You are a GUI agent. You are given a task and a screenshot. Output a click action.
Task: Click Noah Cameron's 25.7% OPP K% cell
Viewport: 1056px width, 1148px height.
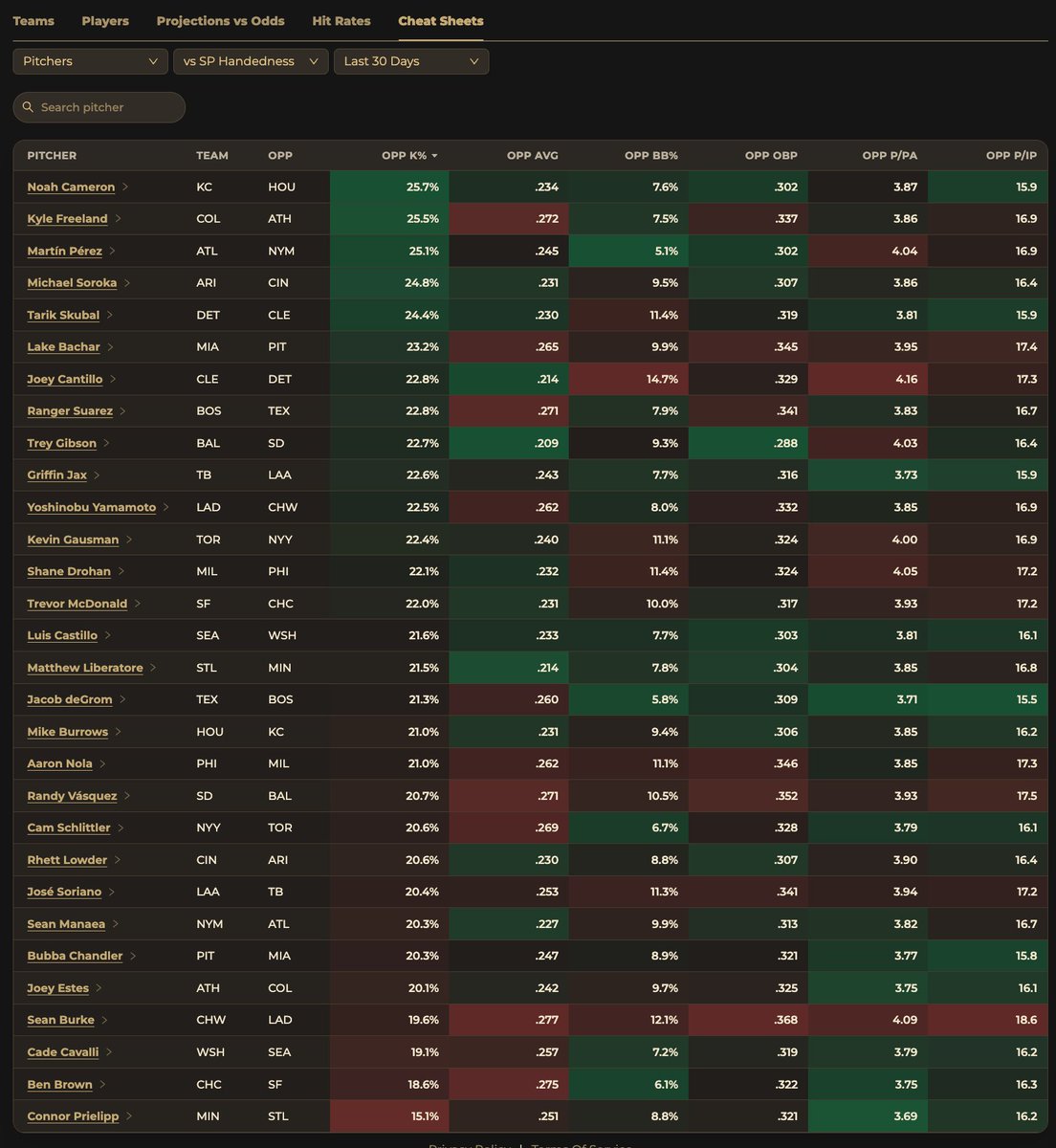pyautogui.click(x=389, y=187)
